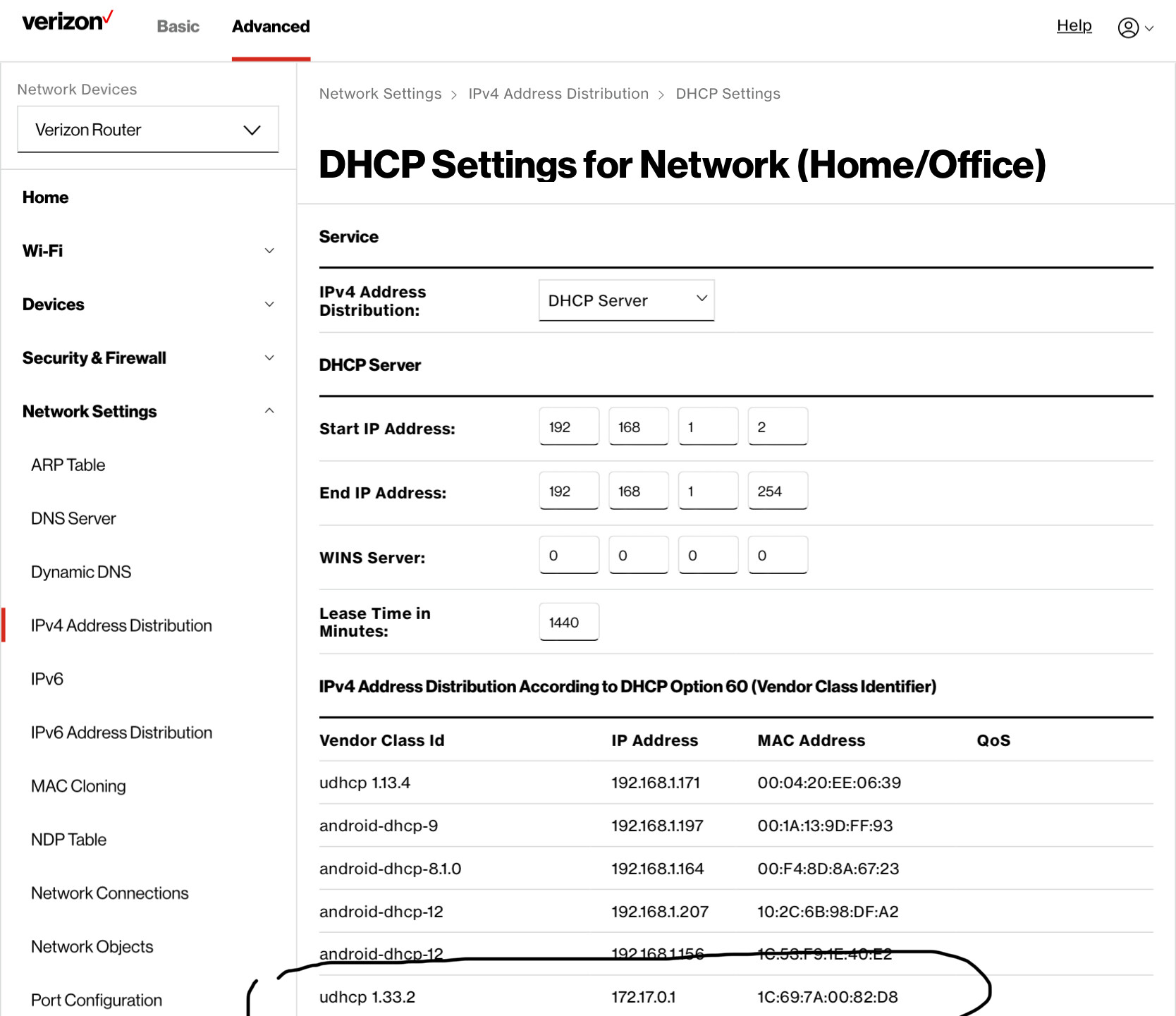Open the DNS Server page
The width and height of the screenshot is (1176, 1016).
(x=73, y=518)
